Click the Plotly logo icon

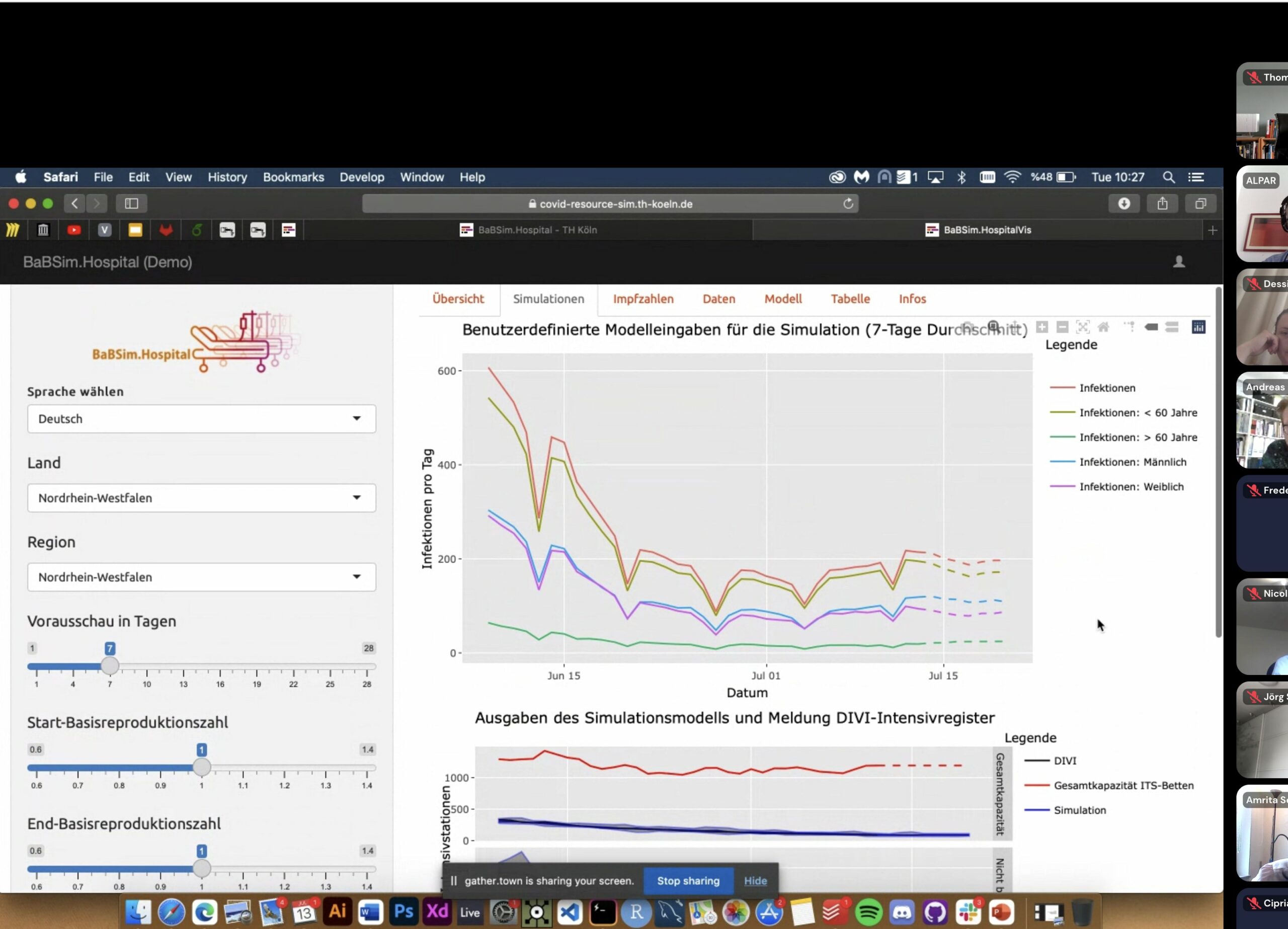click(1198, 327)
